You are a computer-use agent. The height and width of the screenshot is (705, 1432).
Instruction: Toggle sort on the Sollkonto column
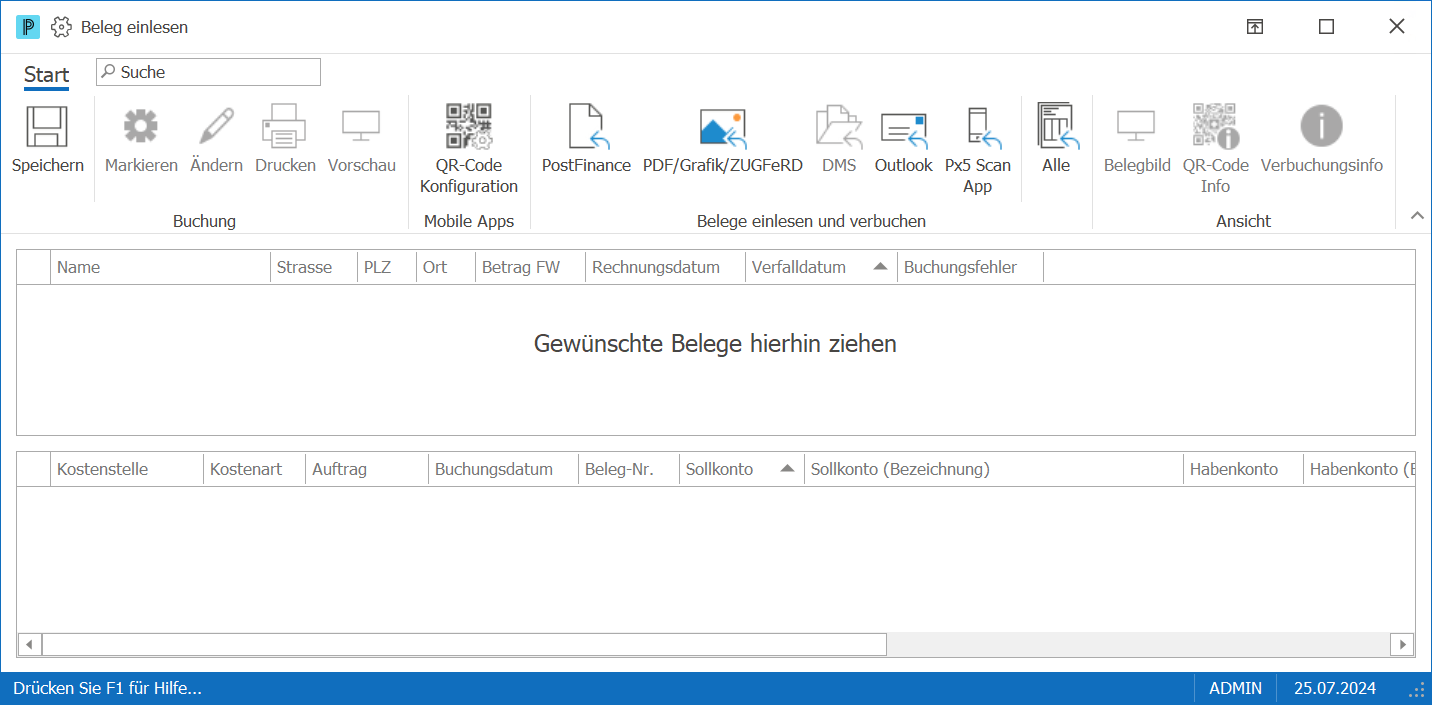click(x=742, y=469)
